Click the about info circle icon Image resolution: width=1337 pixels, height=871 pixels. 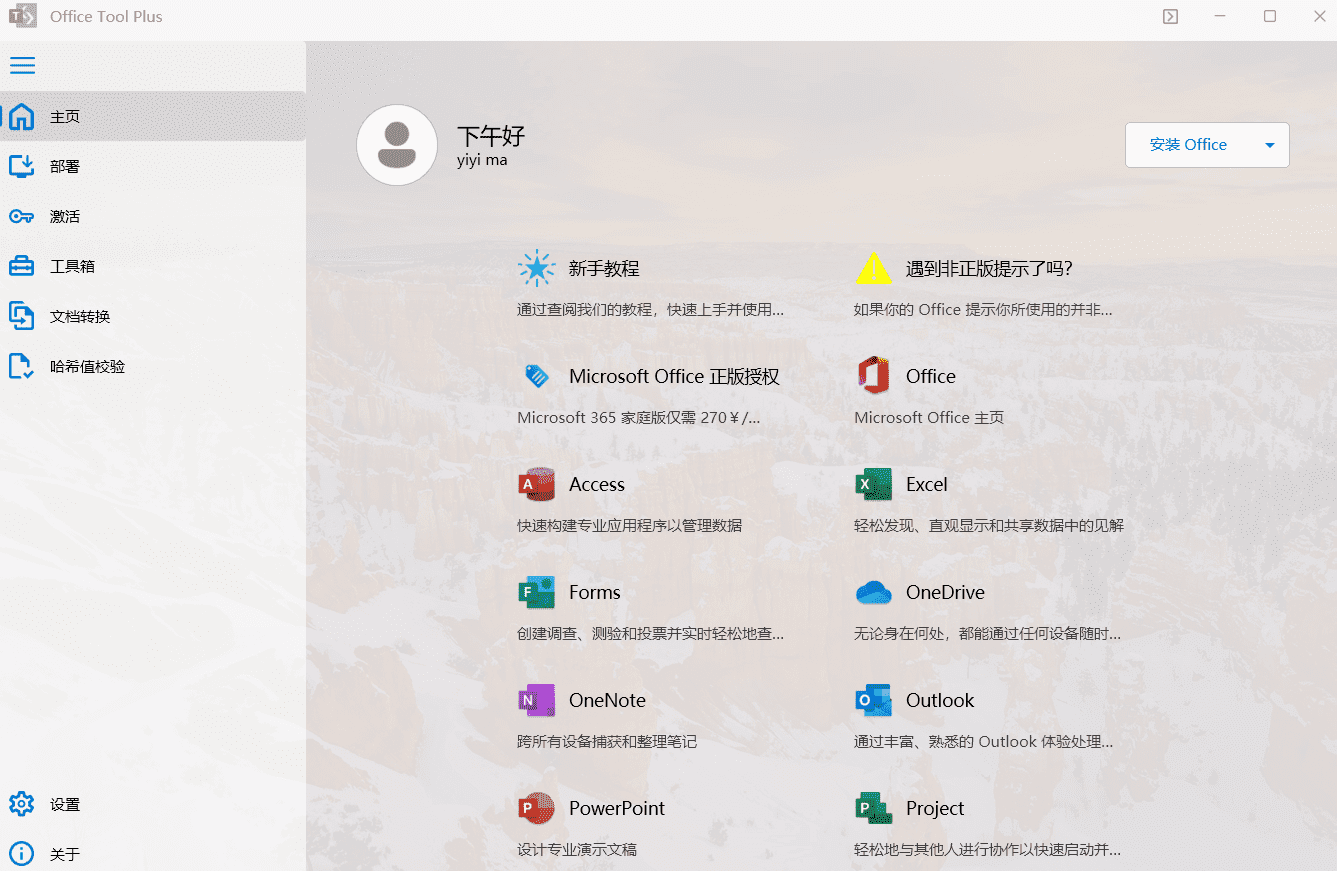click(x=22, y=854)
